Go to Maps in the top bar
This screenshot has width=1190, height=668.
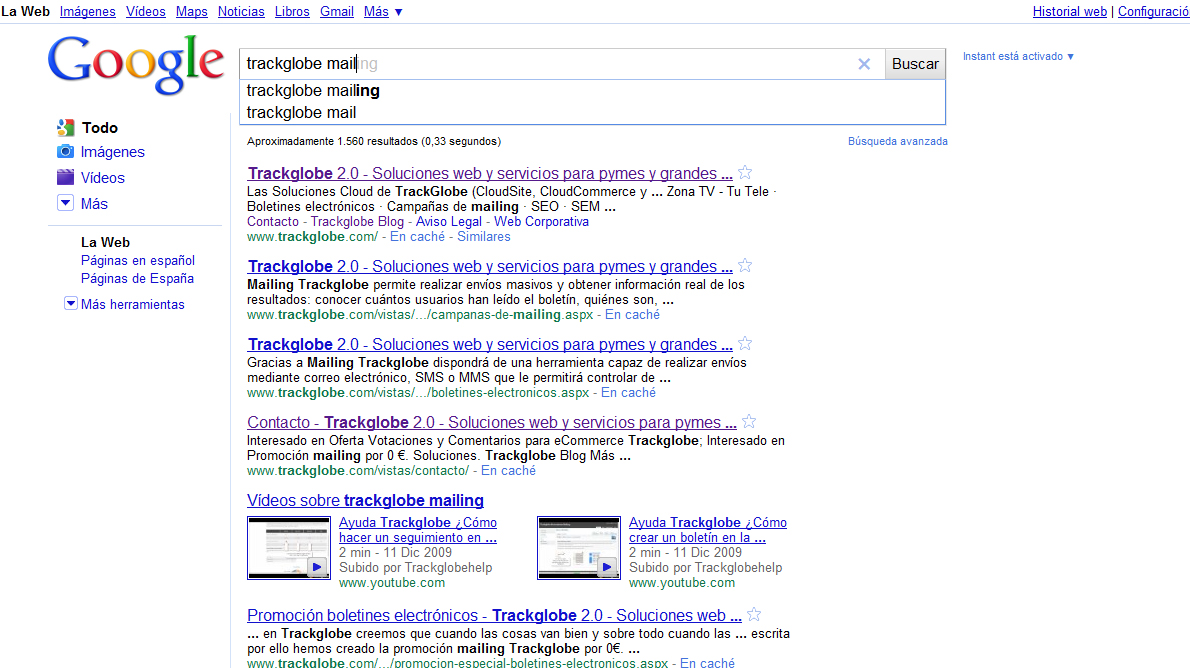[191, 11]
